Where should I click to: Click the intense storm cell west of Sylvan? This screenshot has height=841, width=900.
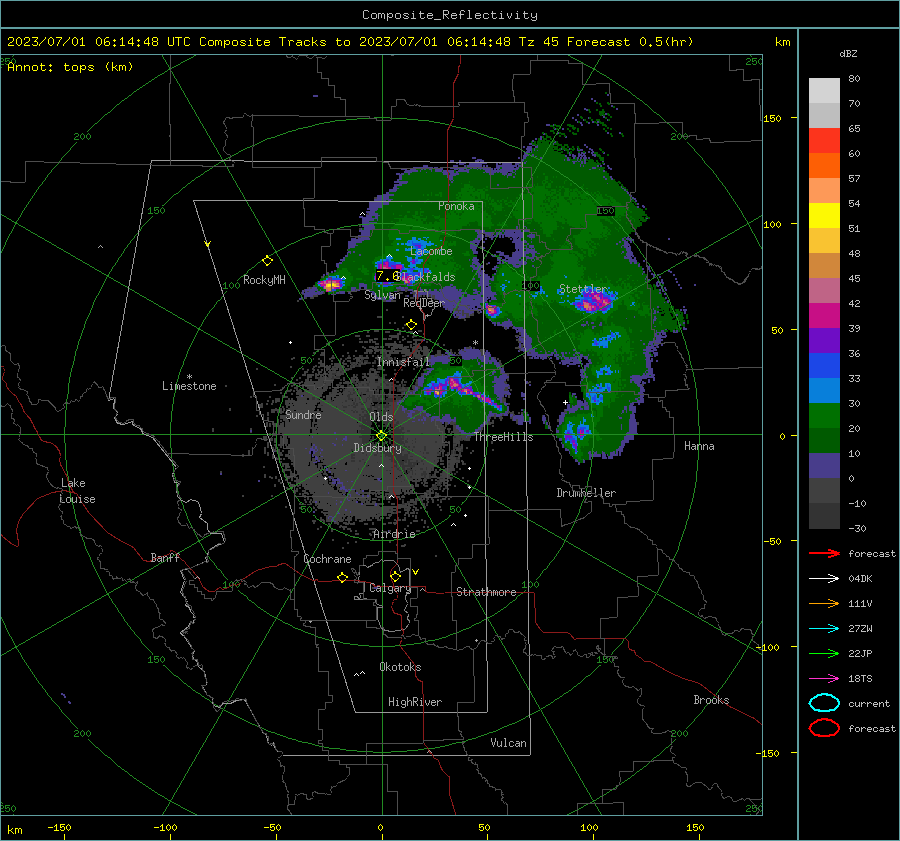pos(331,284)
